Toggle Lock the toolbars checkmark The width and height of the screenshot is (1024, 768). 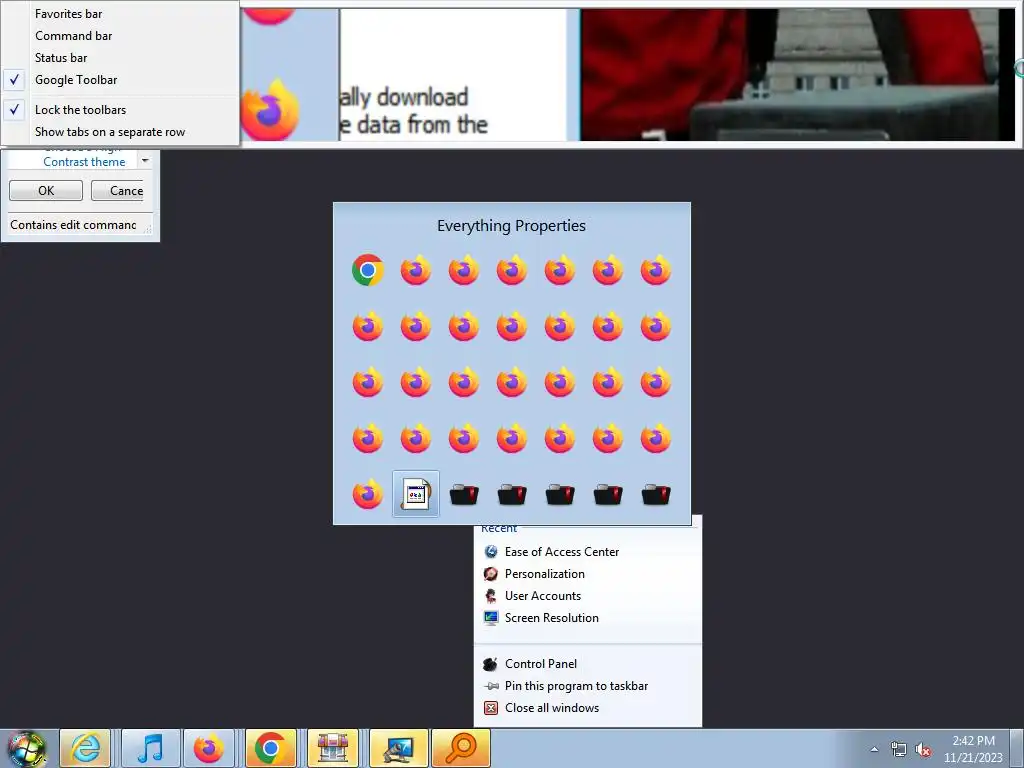(120, 110)
